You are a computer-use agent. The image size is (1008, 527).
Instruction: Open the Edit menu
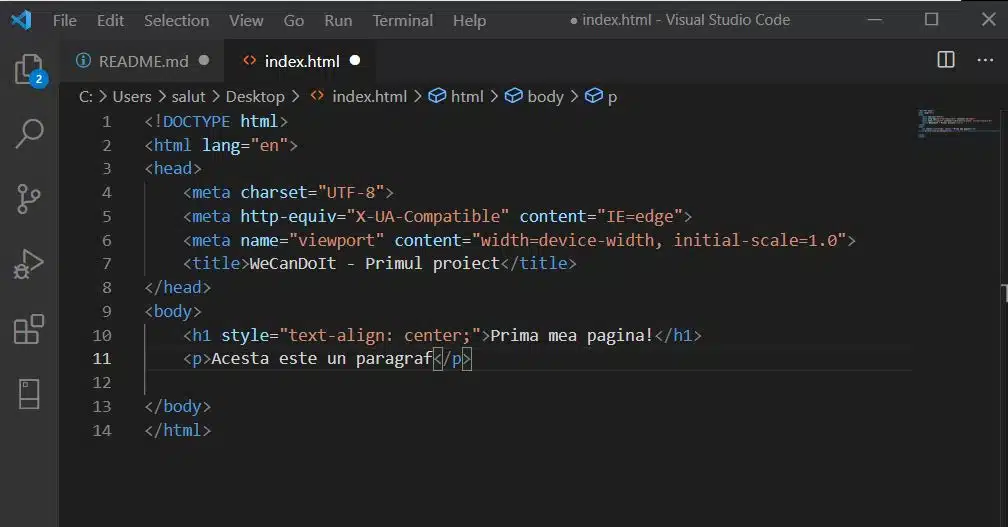pyautogui.click(x=111, y=21)
